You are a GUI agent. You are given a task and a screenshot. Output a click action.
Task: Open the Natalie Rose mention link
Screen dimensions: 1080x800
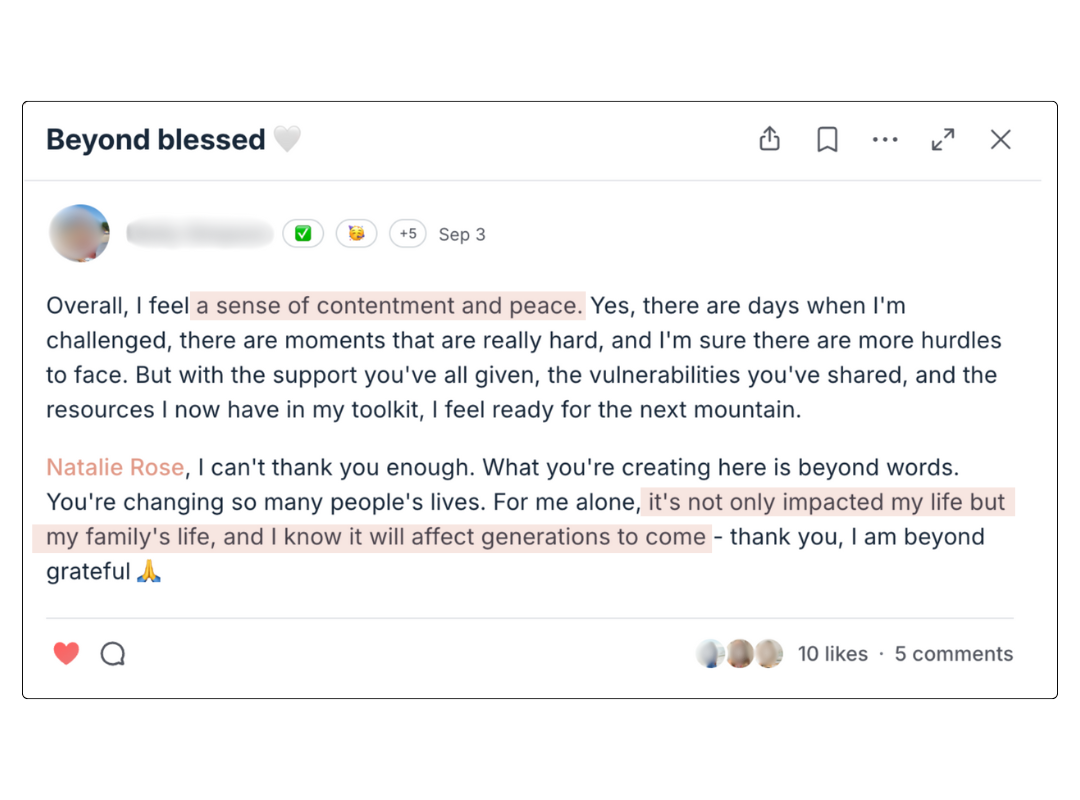click(115, 467)
